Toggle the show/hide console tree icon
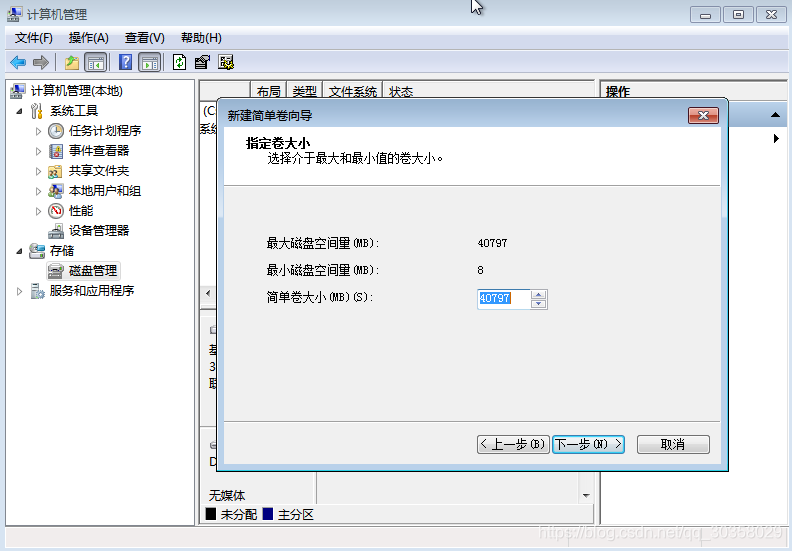 [x=95, y=63]
